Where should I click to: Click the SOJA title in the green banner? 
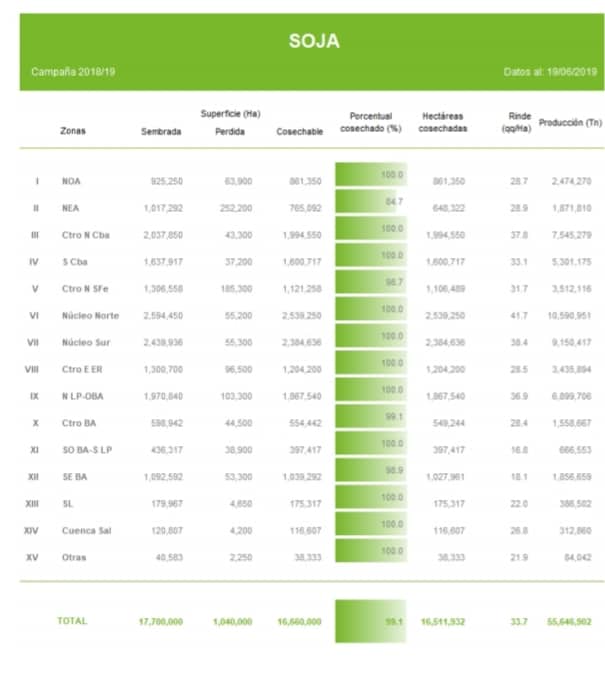314,41
